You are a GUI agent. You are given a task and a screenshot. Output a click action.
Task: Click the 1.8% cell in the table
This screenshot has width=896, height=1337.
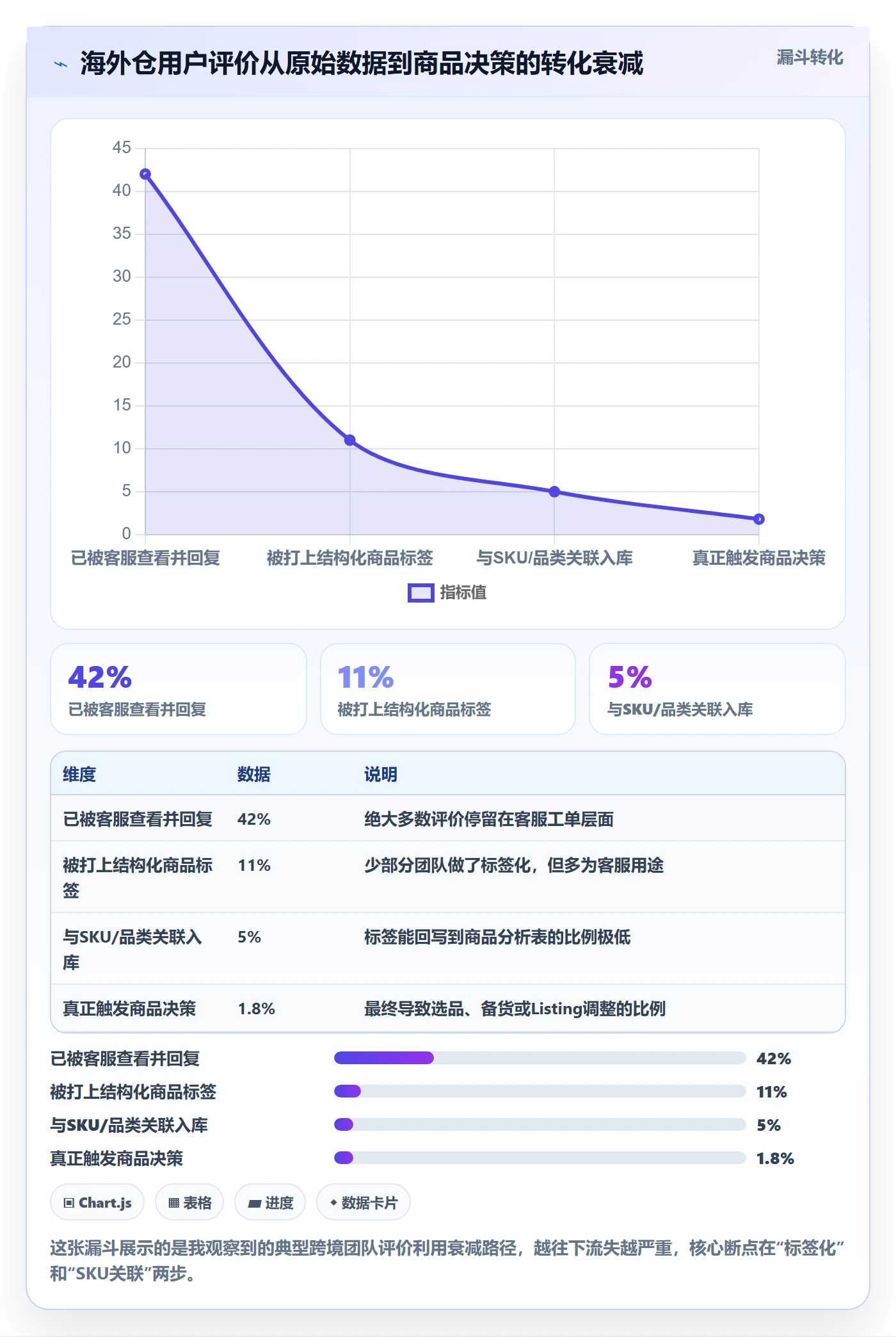click(257, 1009)
